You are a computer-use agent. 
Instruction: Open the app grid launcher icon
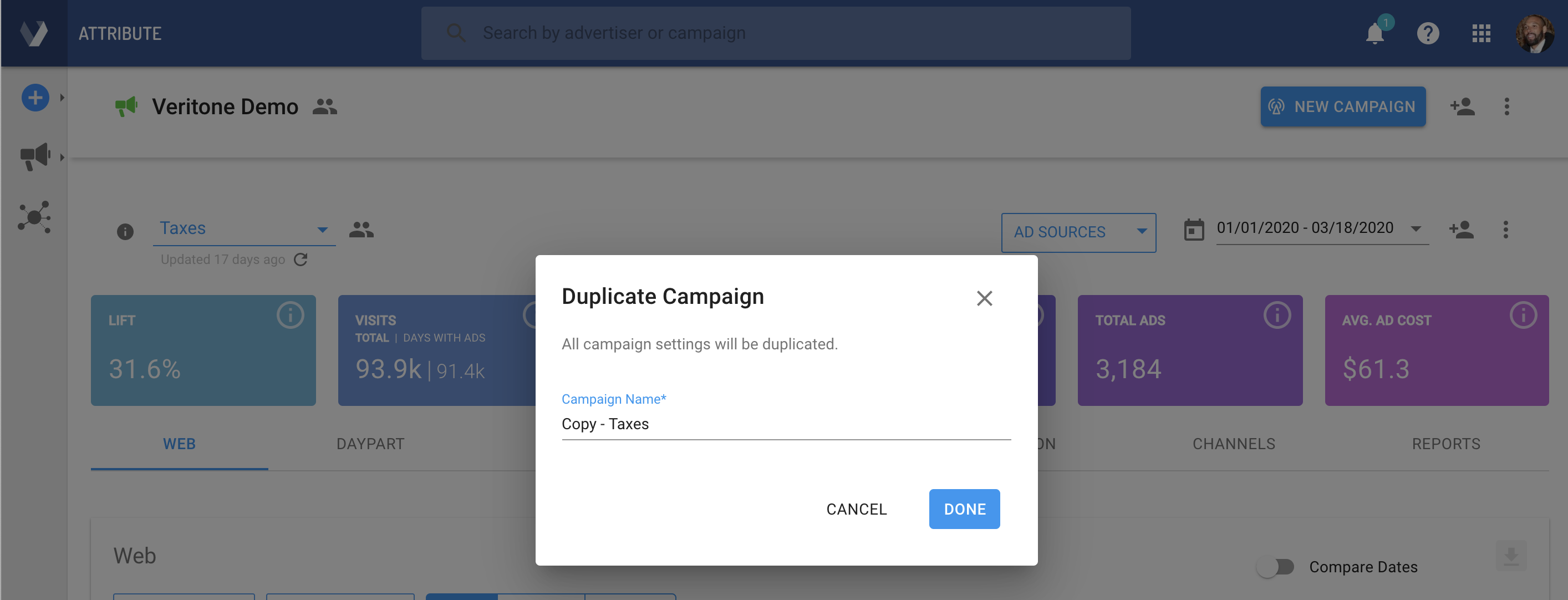(1482, 33)
